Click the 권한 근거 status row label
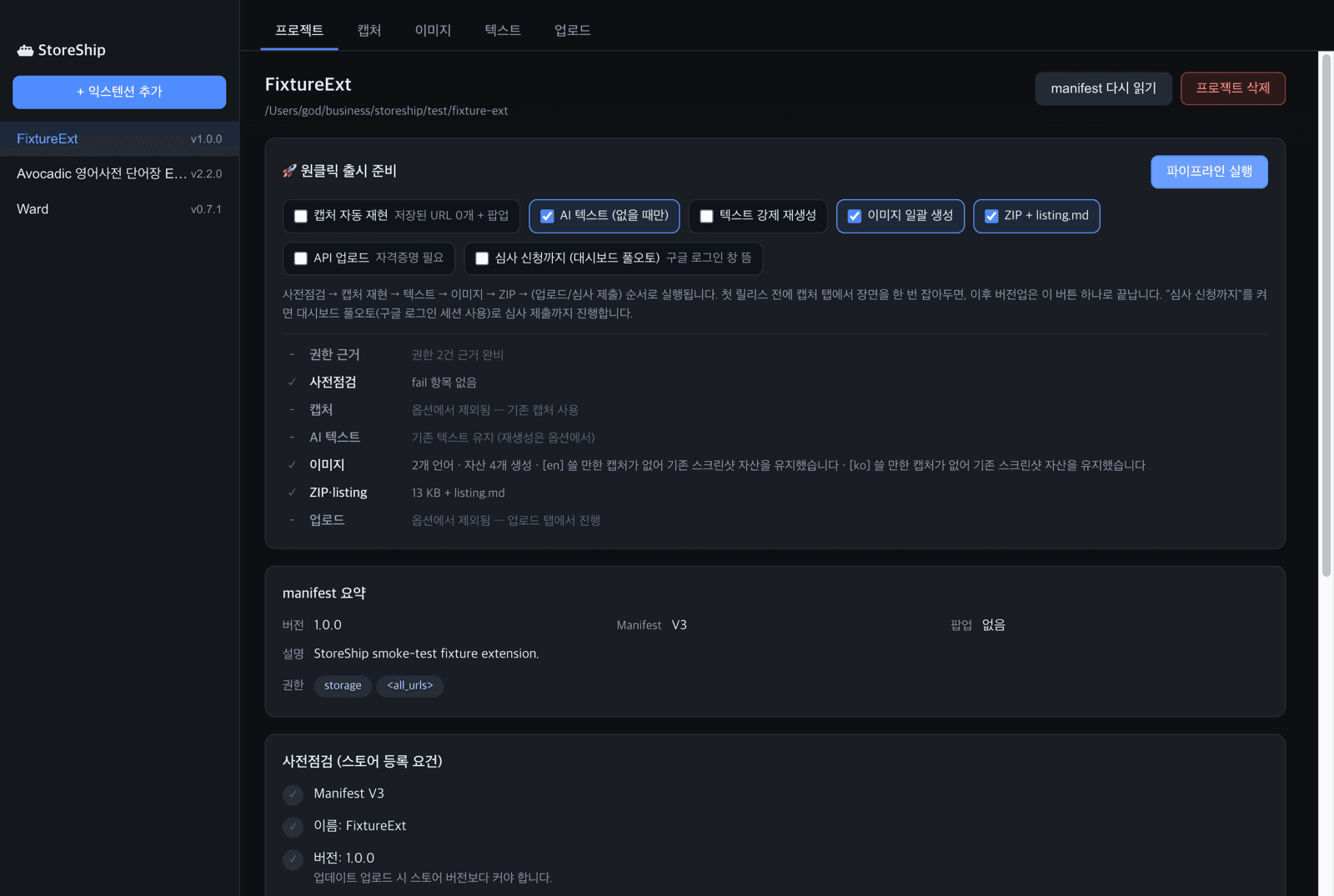This screenshot has width=1334, height=896. [x=334, y=355]
